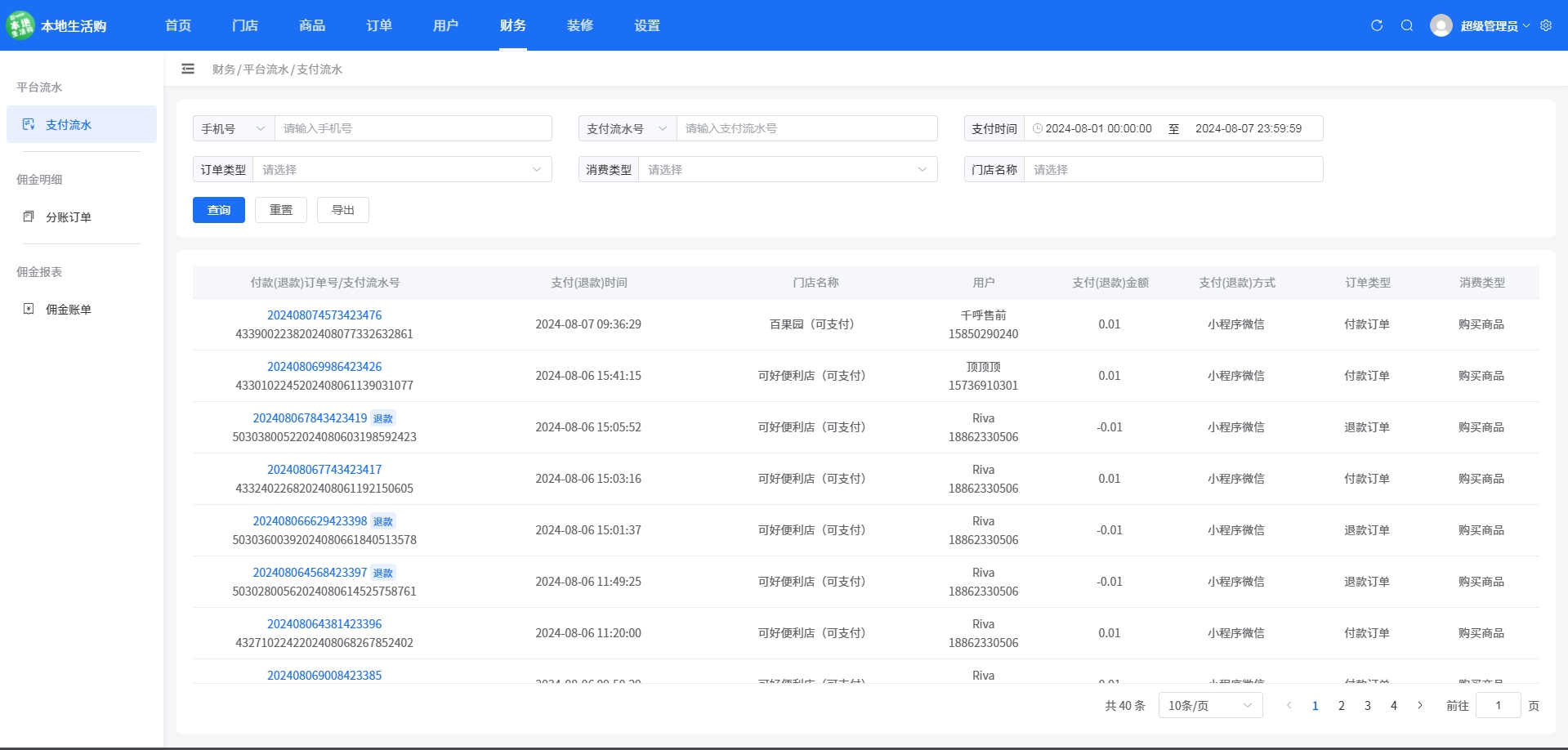The height and width of the screenshot is (750, 1568).
Task: Focus the 请输入支付流水号 input field
Action: click(806, 128)
